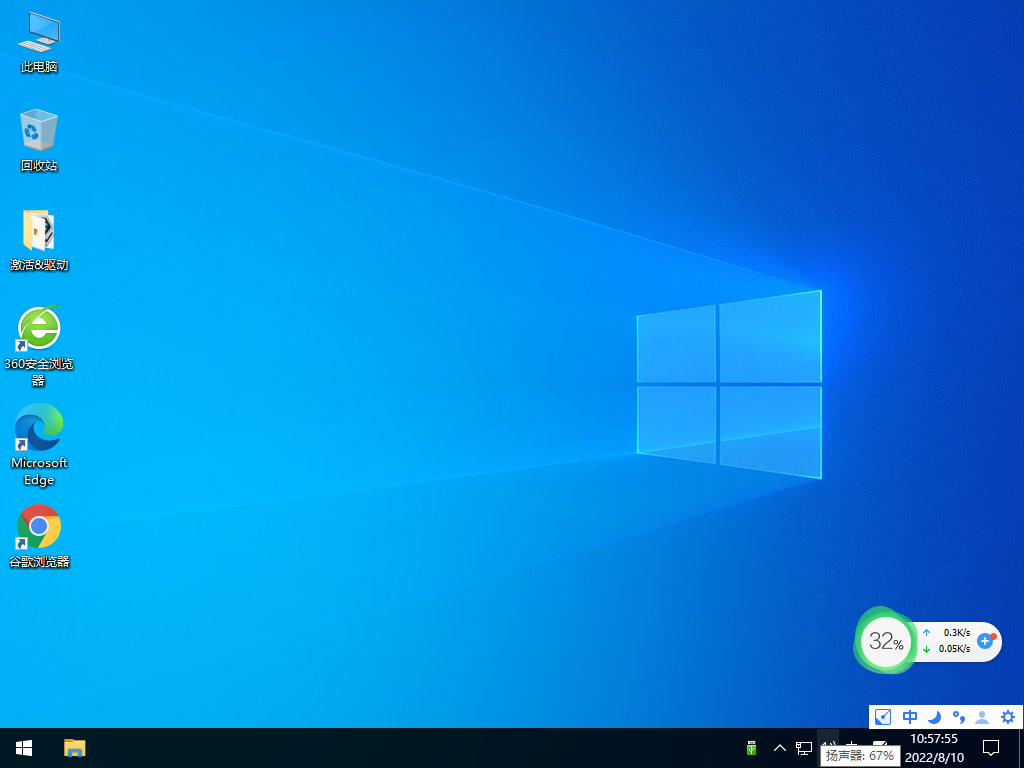Open the Action Center notifications
Screen dimensions: 1024x768
[x=991, y=748]
